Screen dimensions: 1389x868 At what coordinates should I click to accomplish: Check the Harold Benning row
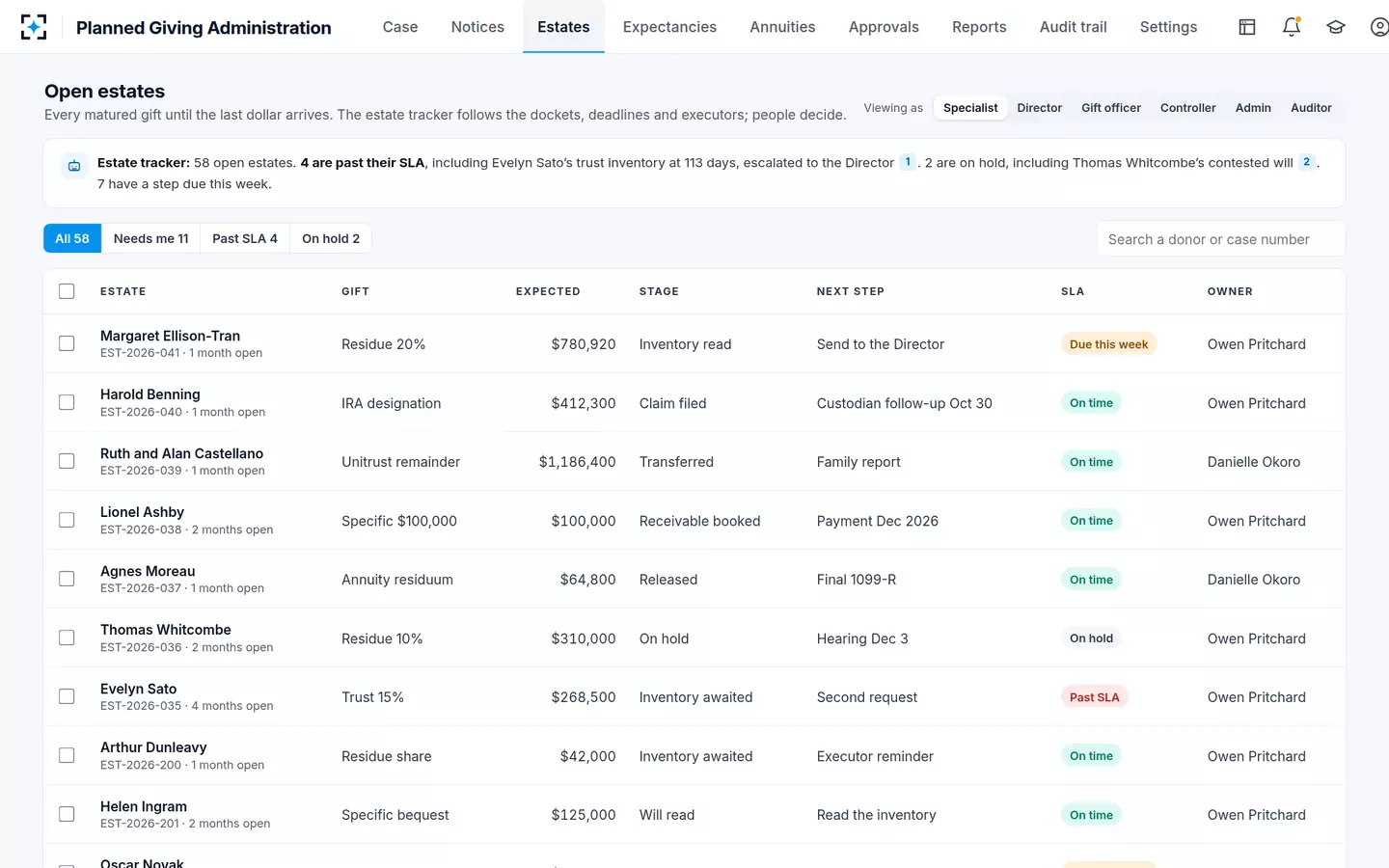coord(67,402)
